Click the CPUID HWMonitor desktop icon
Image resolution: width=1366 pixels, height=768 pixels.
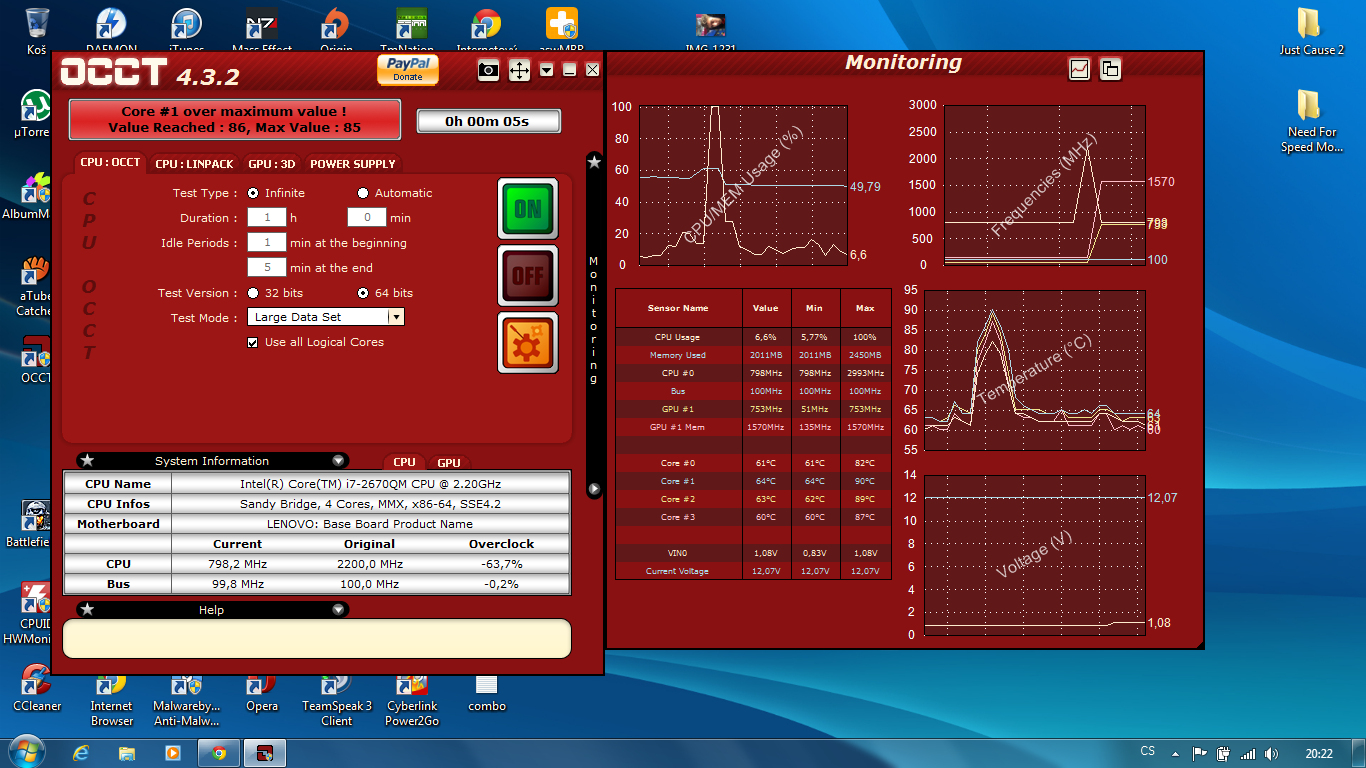33,612
